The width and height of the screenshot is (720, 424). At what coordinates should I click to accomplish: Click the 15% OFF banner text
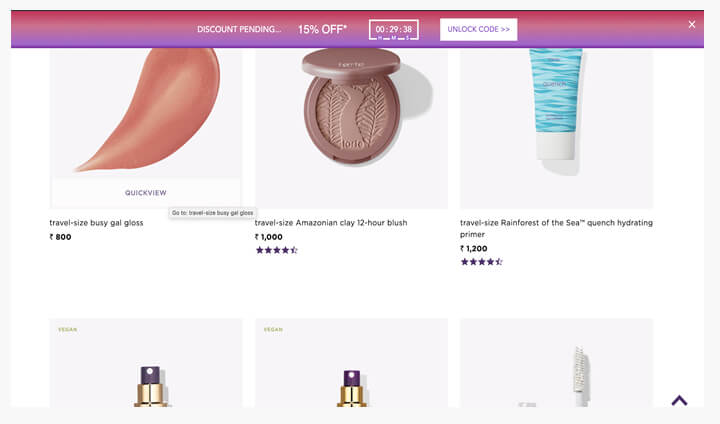(322, 30)
